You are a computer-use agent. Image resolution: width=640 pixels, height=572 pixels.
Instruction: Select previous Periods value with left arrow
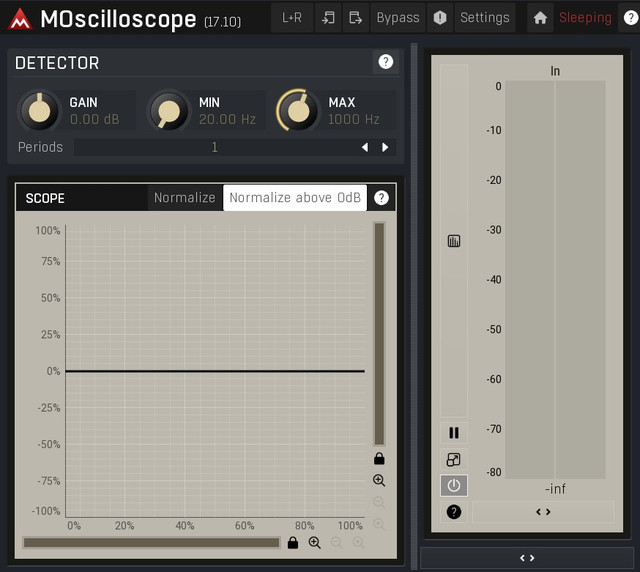(x=365, y=147)
